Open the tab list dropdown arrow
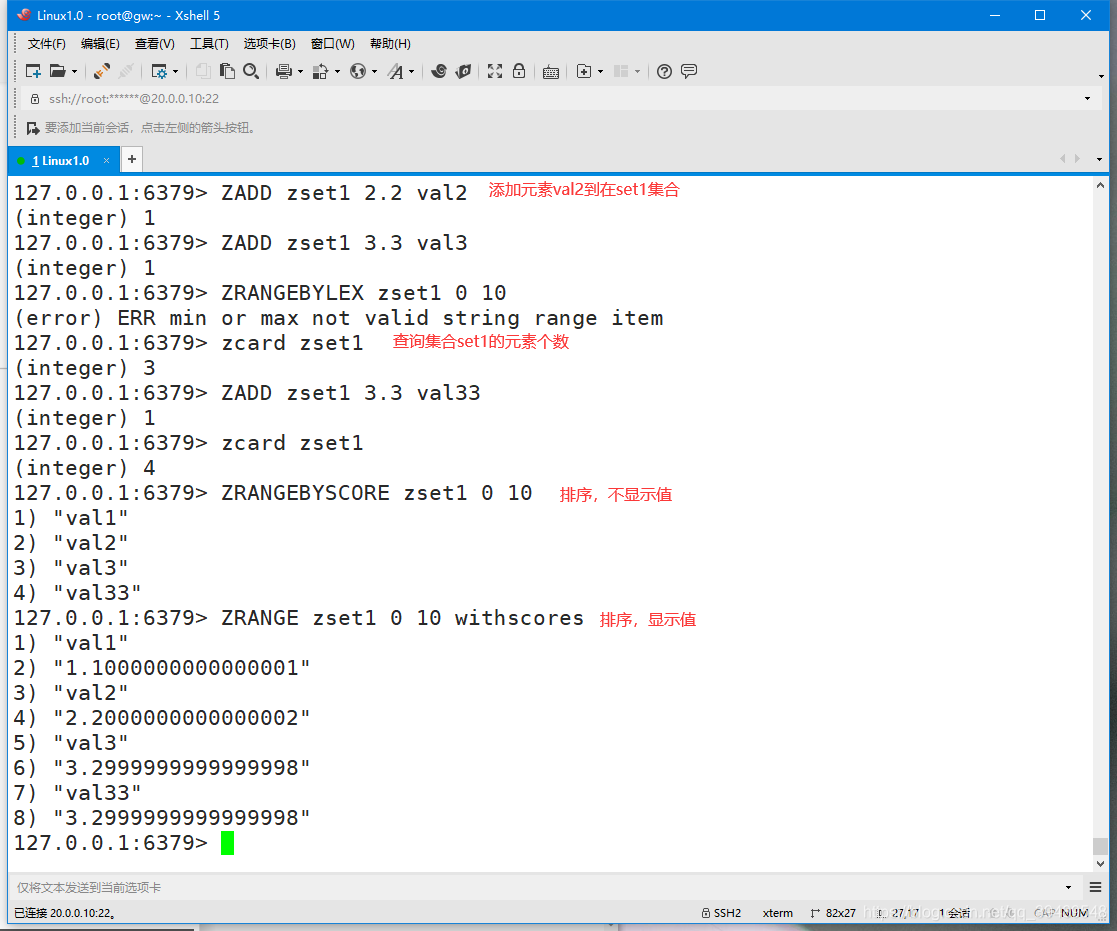The width and height of the screenshot is (1117, 931). 1099,160
